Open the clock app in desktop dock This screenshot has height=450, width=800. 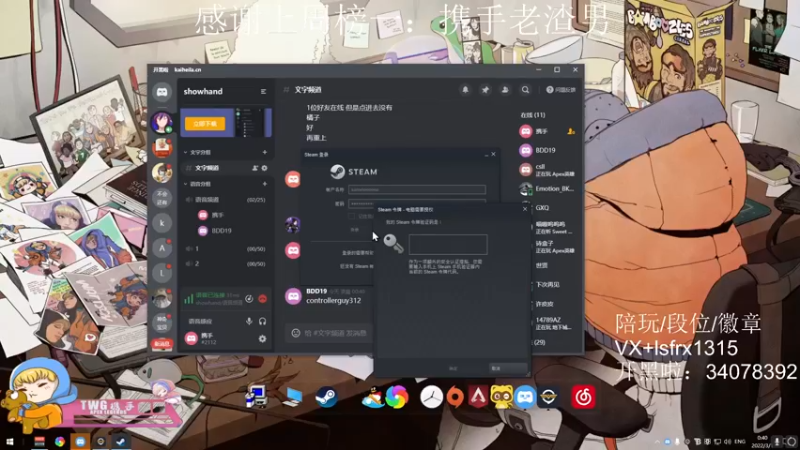point(431,397)
